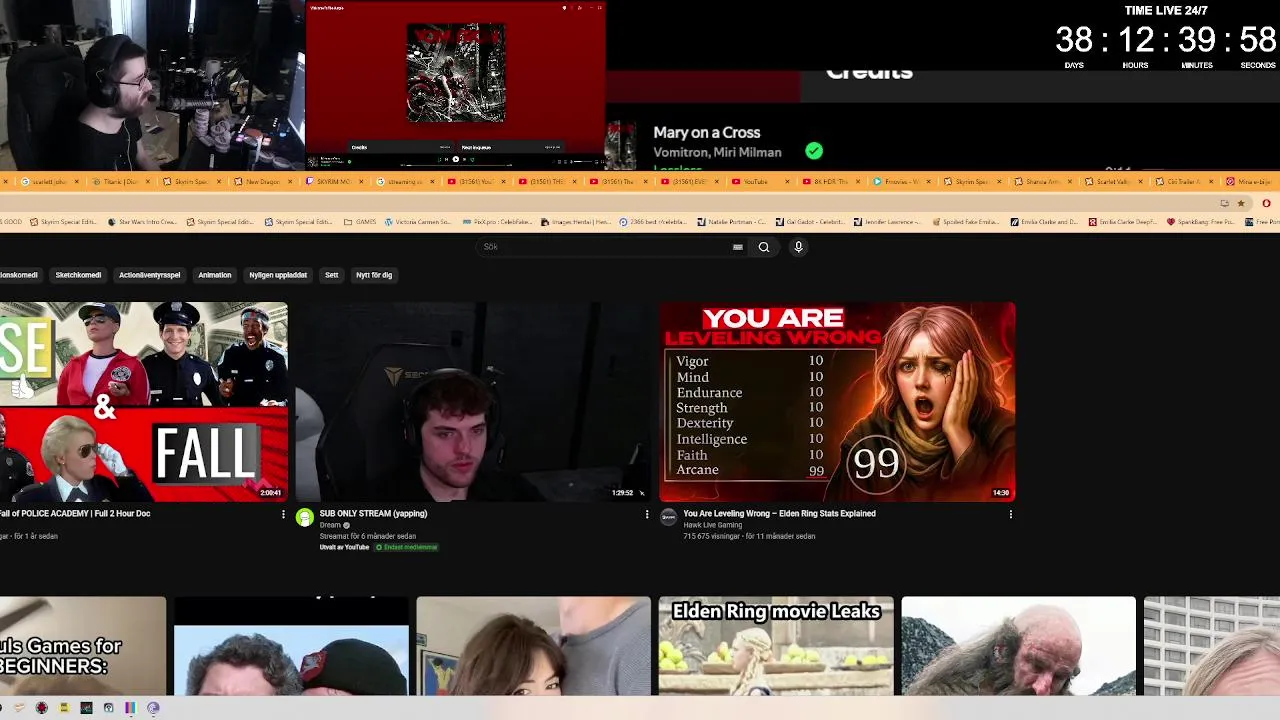Click the SUB ONLY STREAM (yapping) title
The height and width of the screenshot is (720, 1280).
point(373,514)
